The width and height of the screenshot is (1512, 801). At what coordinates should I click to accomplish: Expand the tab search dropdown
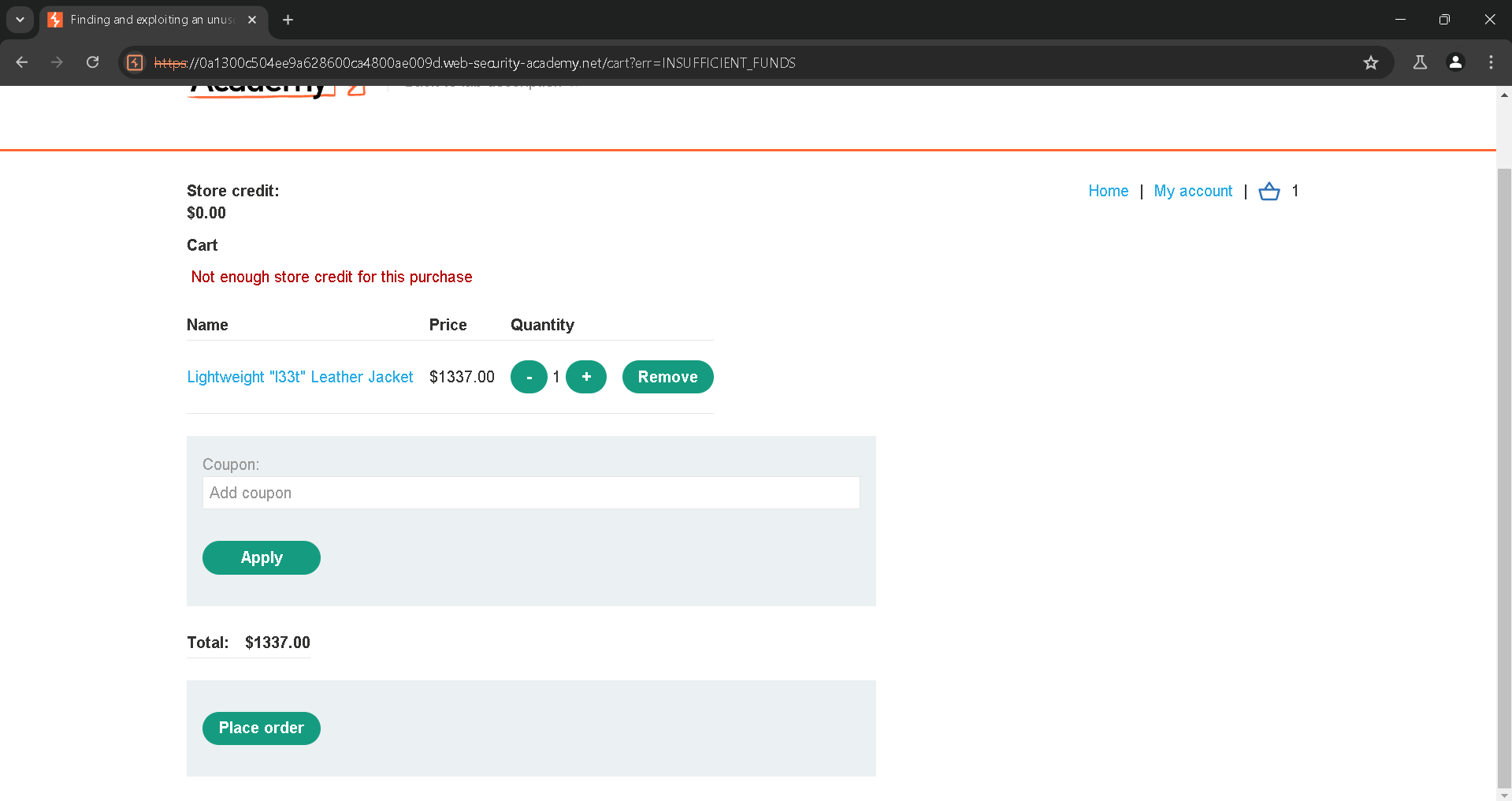pos(20,20)
